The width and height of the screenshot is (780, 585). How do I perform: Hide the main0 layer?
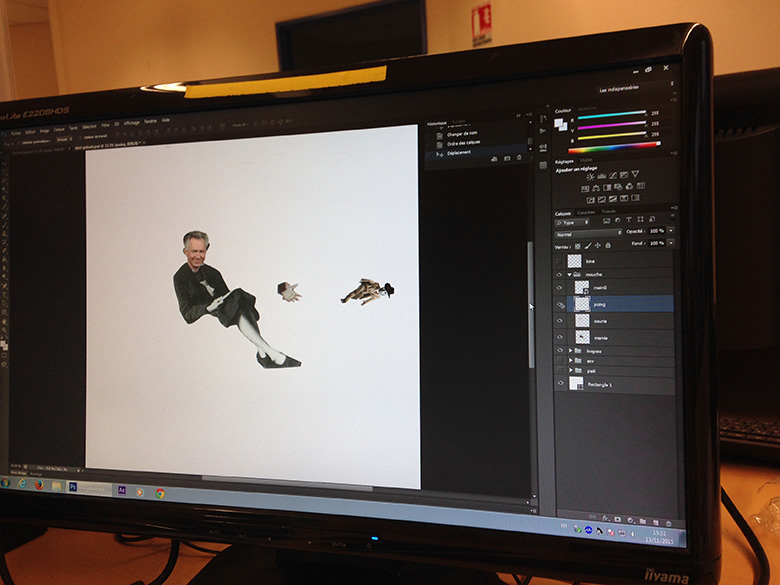(560, 289)
